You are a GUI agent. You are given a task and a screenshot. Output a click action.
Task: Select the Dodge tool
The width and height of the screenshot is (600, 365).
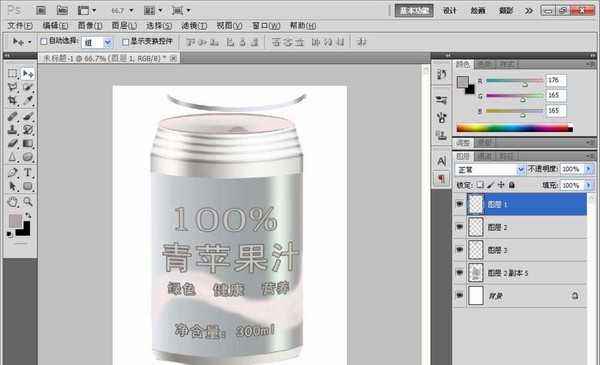28,157
